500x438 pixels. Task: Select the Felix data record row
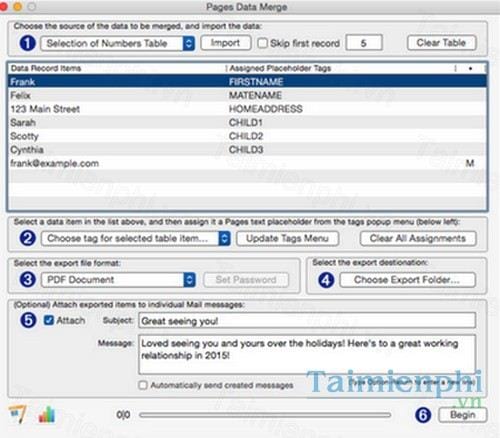(x=247, y=95)
